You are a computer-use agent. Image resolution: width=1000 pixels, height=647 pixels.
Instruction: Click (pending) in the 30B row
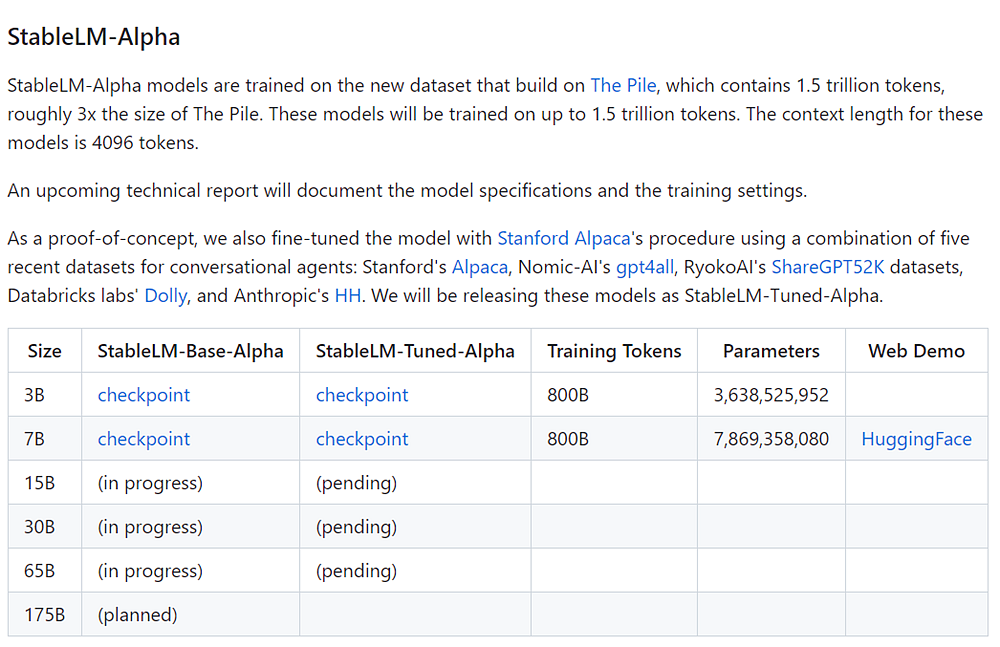pyautogui.click(x=356, y=527)
